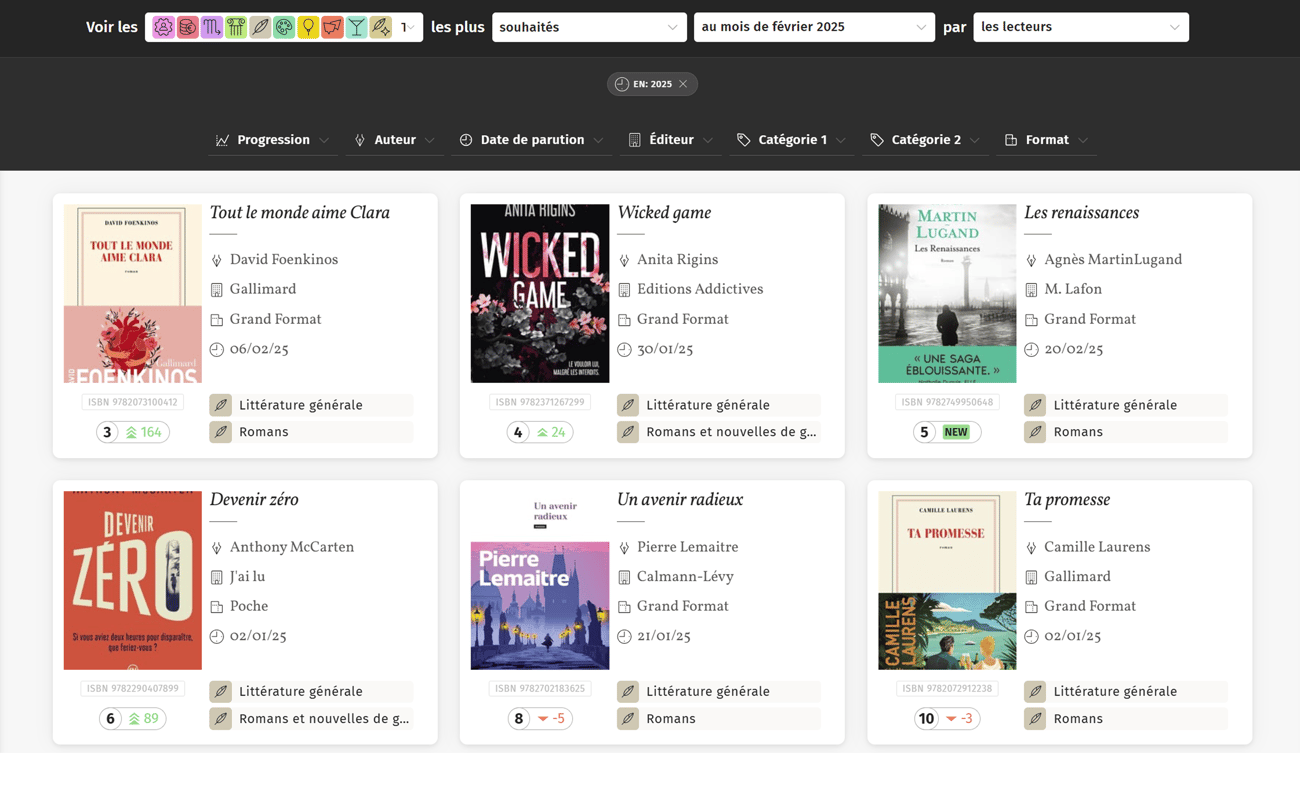The height and width of the screenshot is (788, 1300).
Task: Open the Progression filter menu
Action: tap(273, 140)
